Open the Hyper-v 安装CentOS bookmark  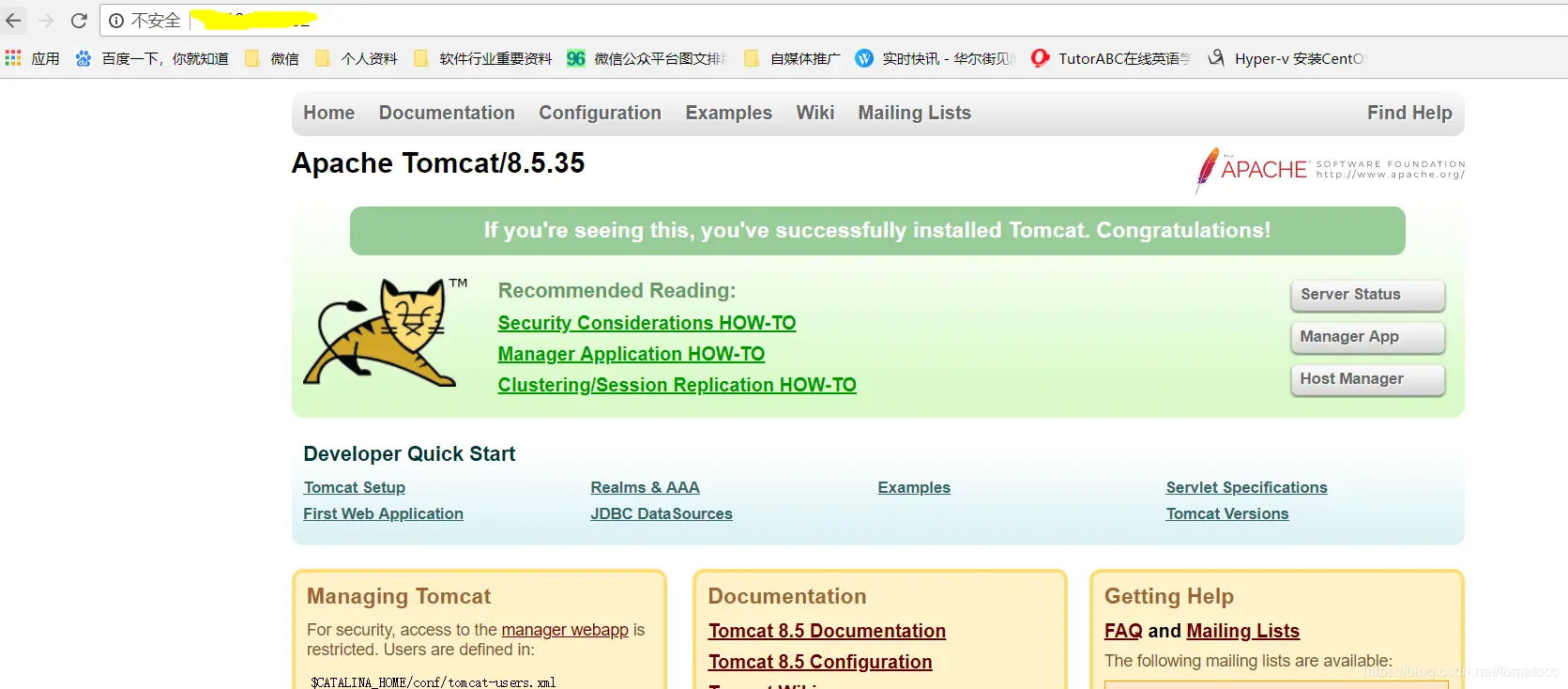1287,58
